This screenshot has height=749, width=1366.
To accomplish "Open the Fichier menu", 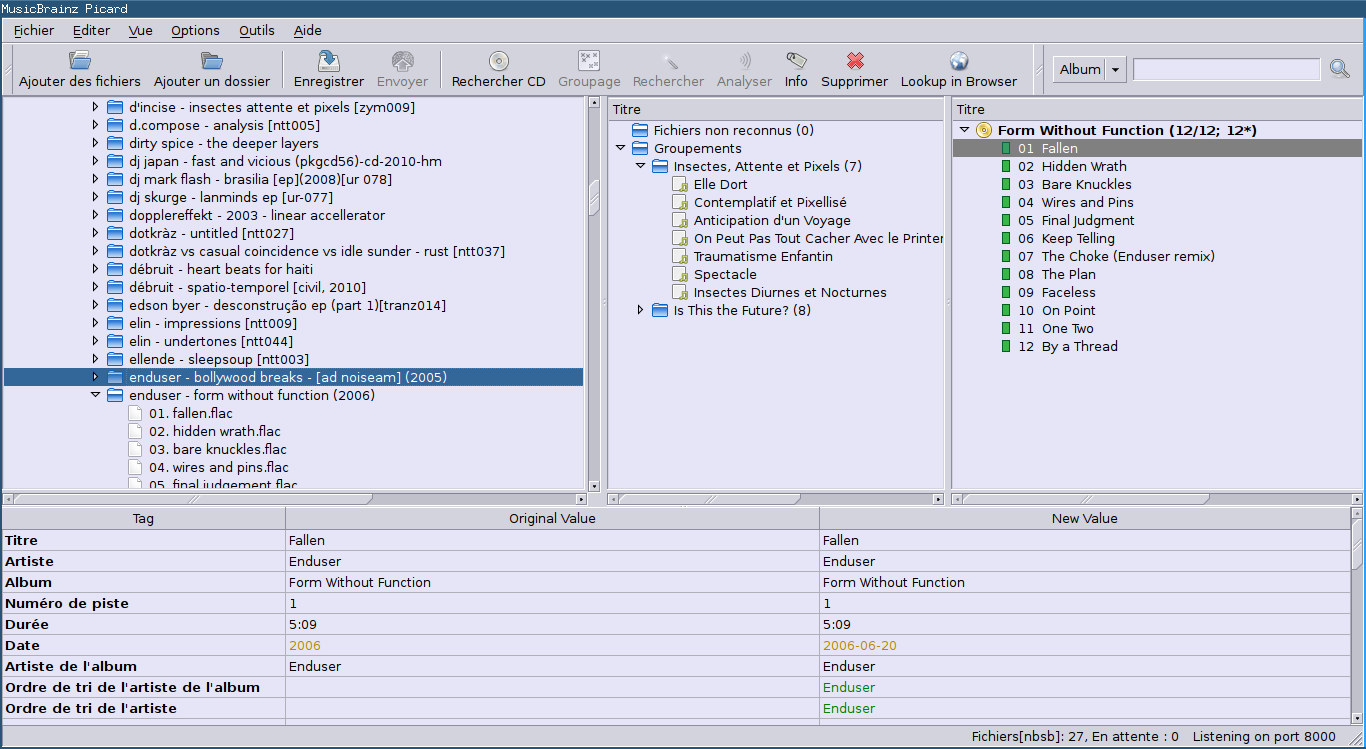I will click(x=34, y=30).
